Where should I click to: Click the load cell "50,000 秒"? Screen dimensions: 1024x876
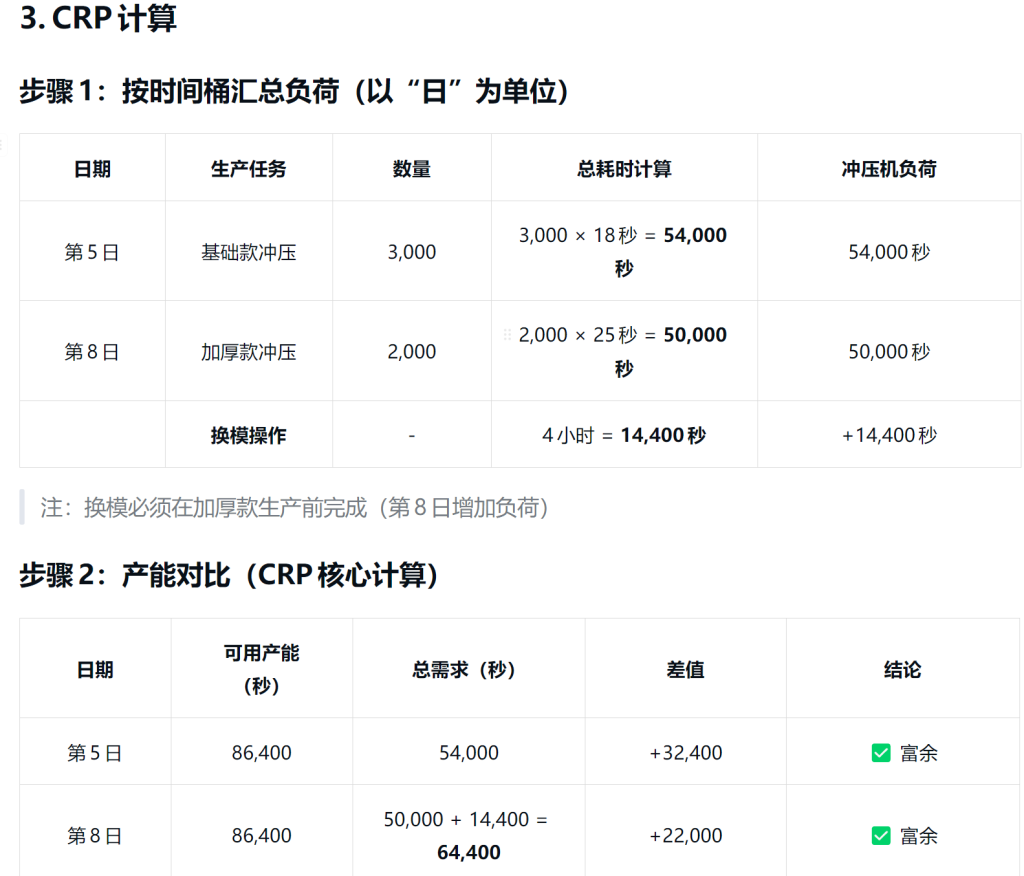(889, 352)
